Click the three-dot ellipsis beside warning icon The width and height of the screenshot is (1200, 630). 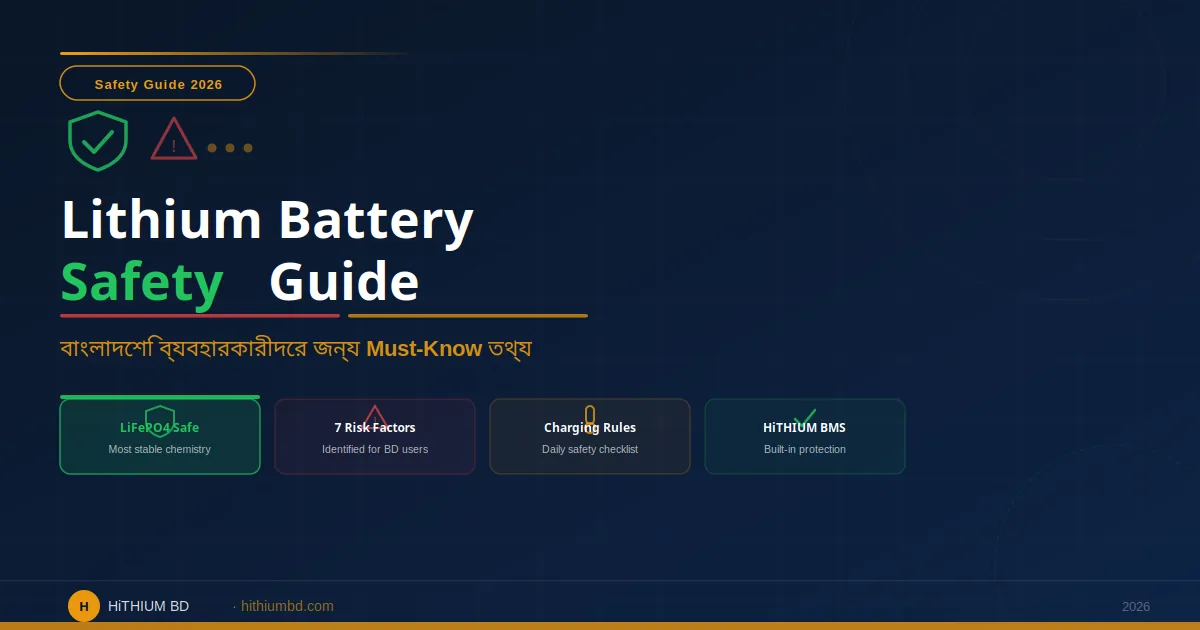click(x=230, y=148)
